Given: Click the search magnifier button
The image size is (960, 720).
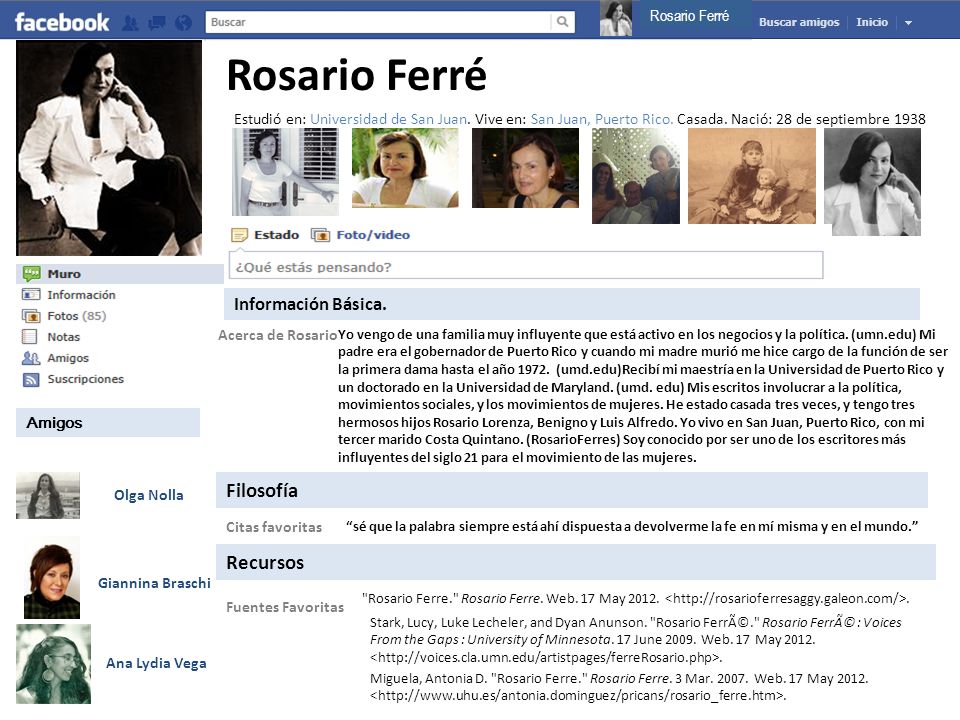Looking at the screenshot, I should coord(562,22).
